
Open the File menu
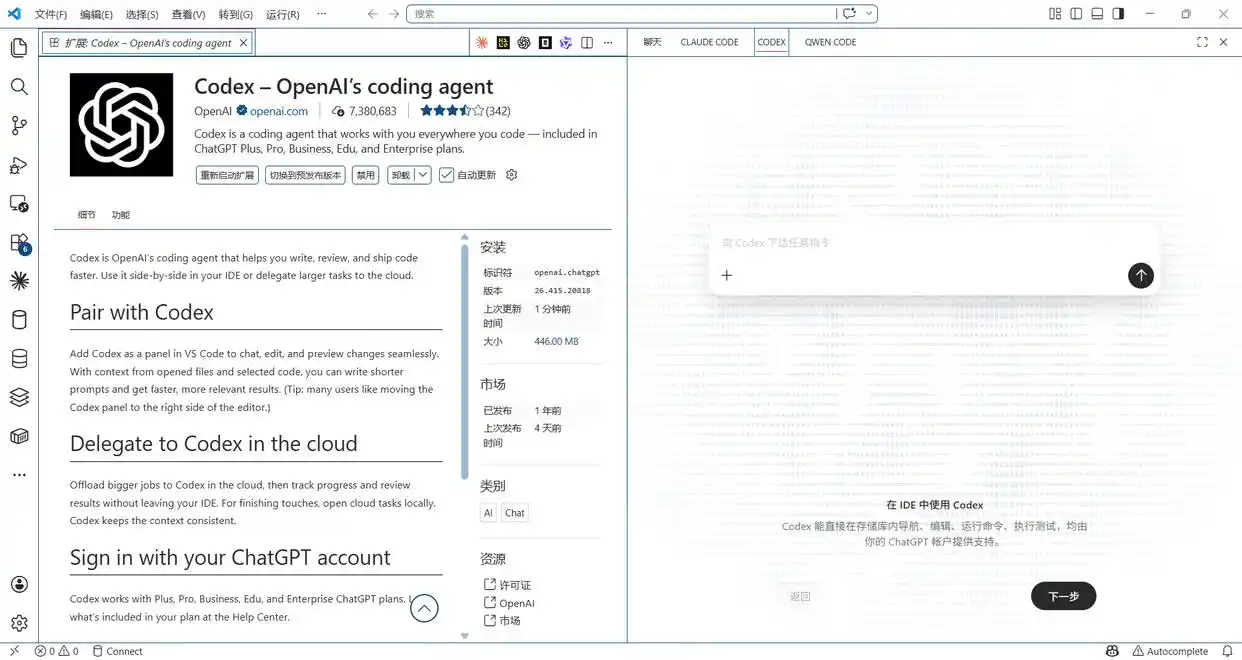pos(51,14)
